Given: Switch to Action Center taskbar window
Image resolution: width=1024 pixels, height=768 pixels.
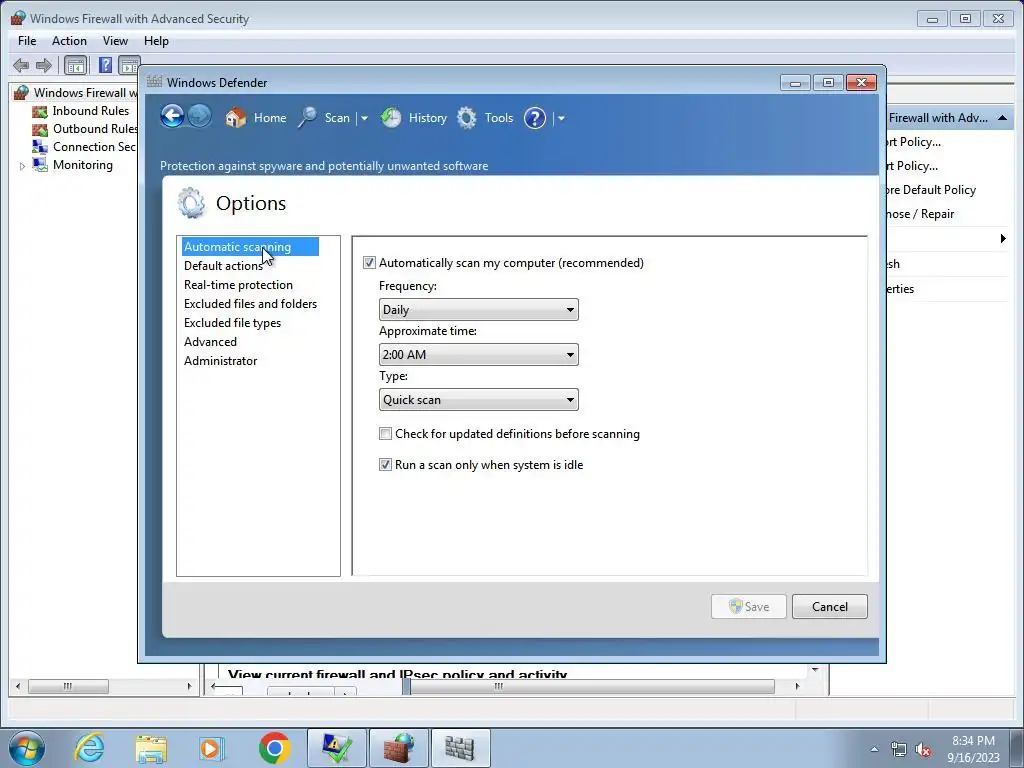Looking at the screenshot, I should pyautogui.click(x=336, y=748).
